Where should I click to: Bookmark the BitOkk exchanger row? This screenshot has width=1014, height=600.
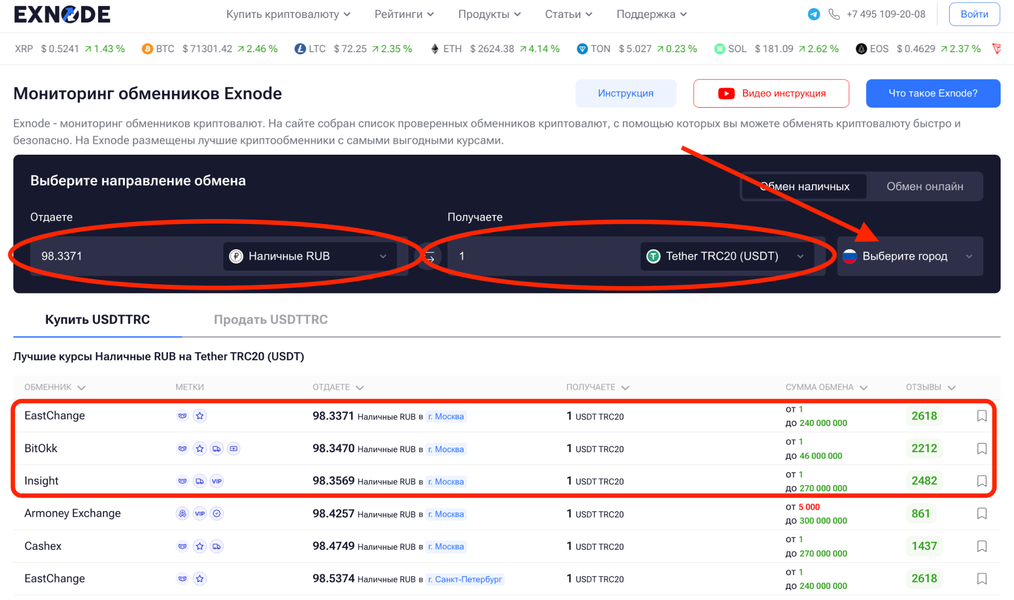[x=981, y=449]
